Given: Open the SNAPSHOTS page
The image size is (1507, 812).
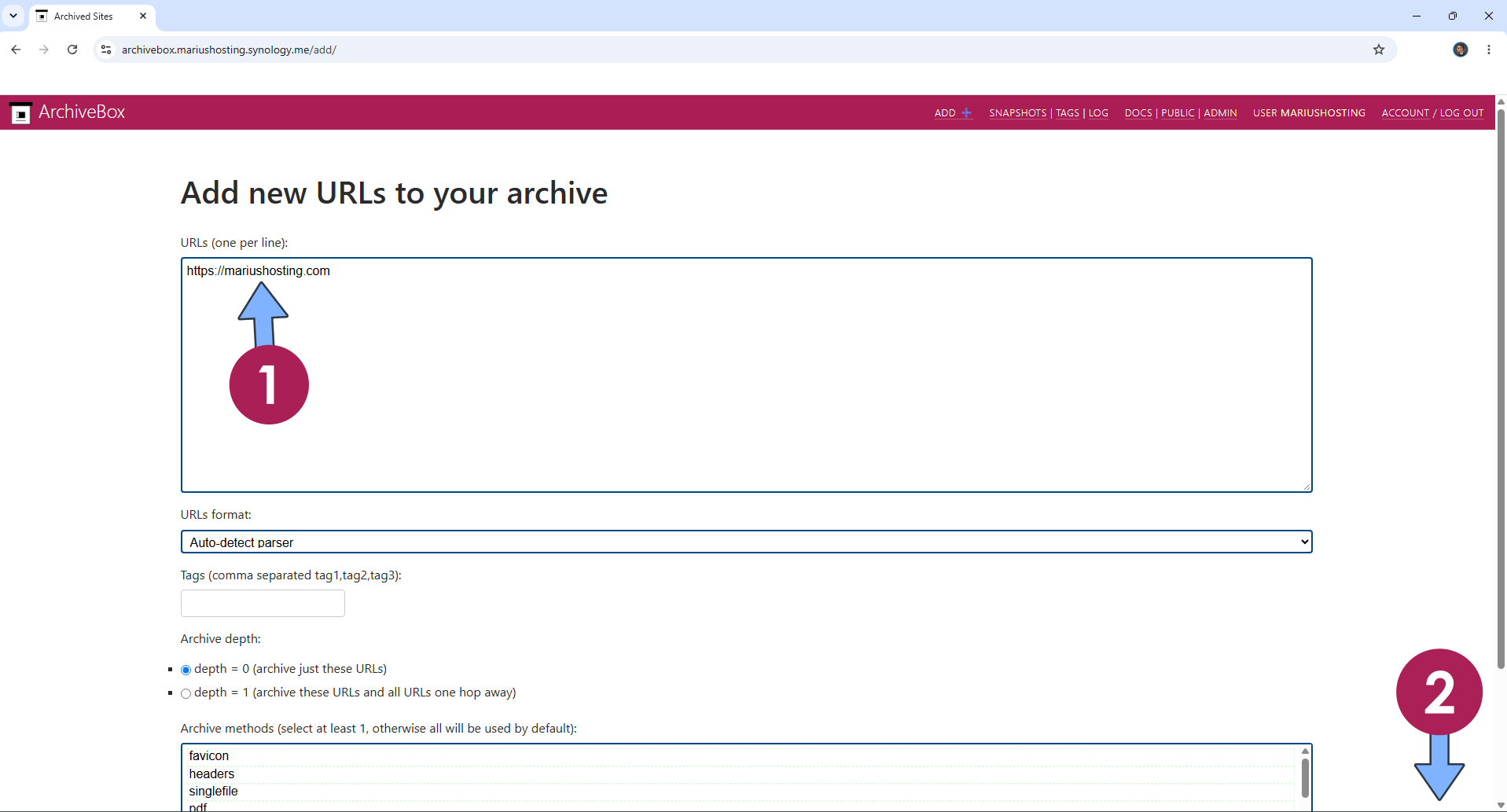Looking at the screenshot, I should pos(1017,113).
